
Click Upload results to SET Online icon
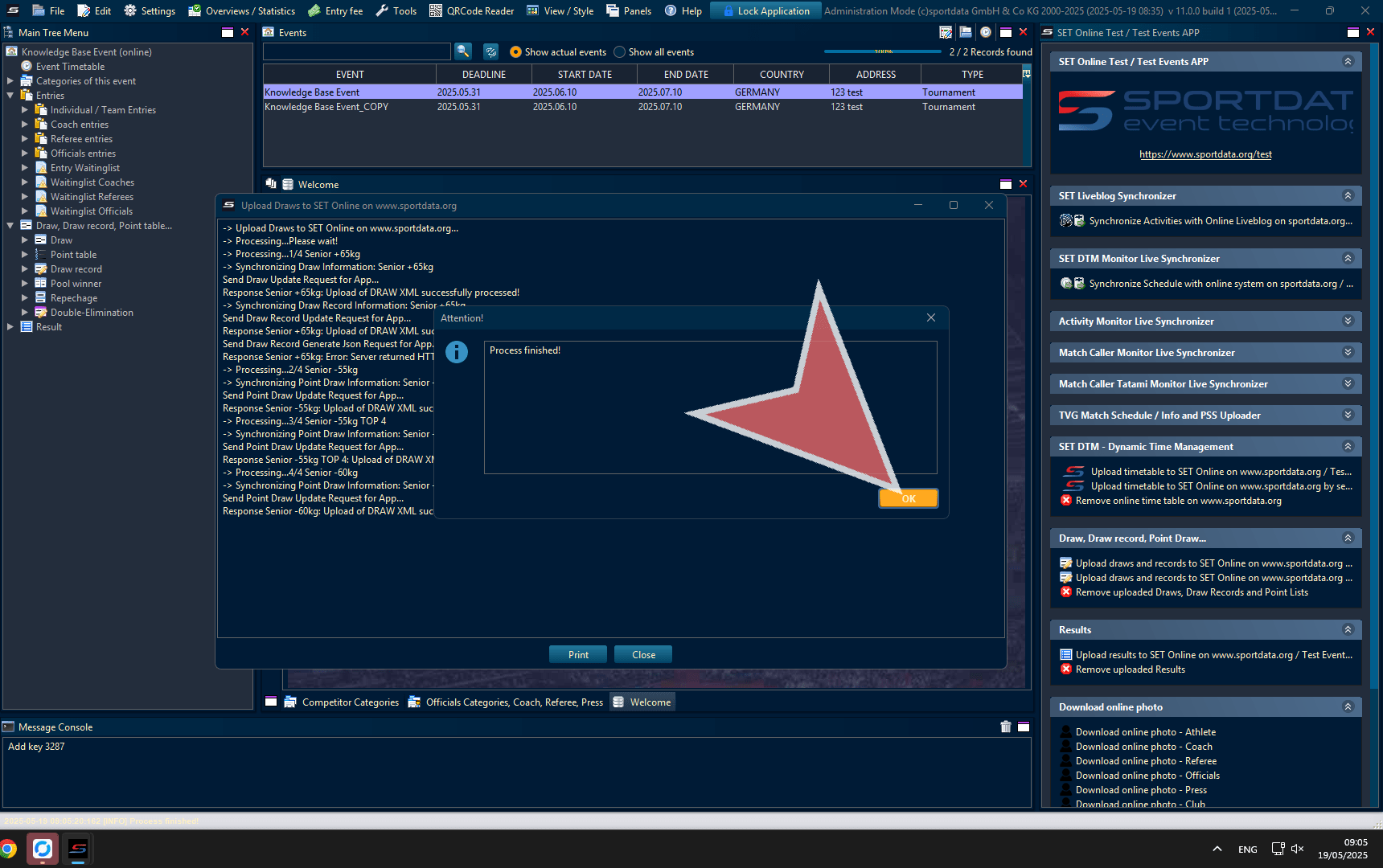coord(1066,655)
